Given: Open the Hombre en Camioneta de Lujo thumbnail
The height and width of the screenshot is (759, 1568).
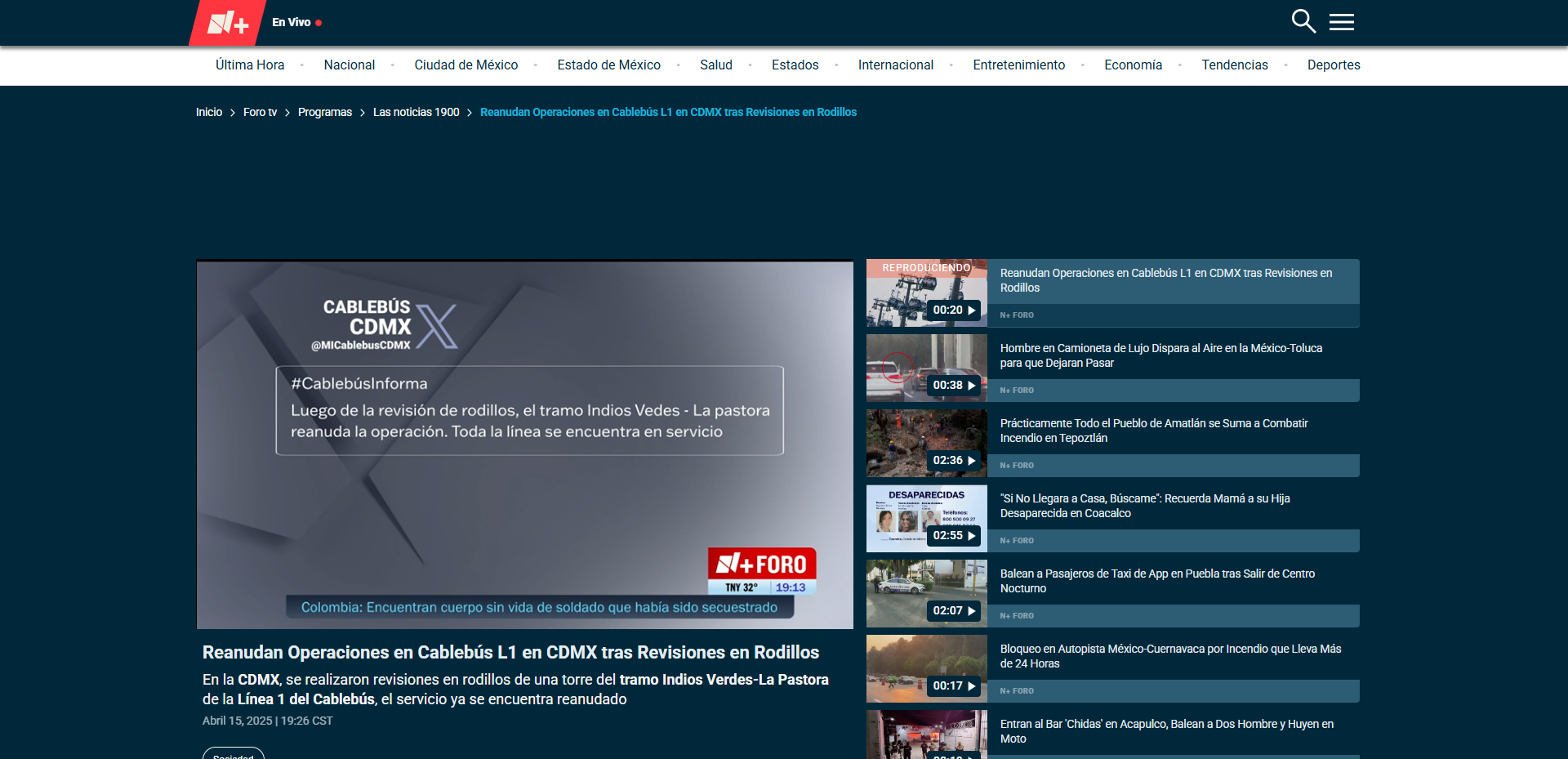Looking at the screenshot, I should pos(927,368).
